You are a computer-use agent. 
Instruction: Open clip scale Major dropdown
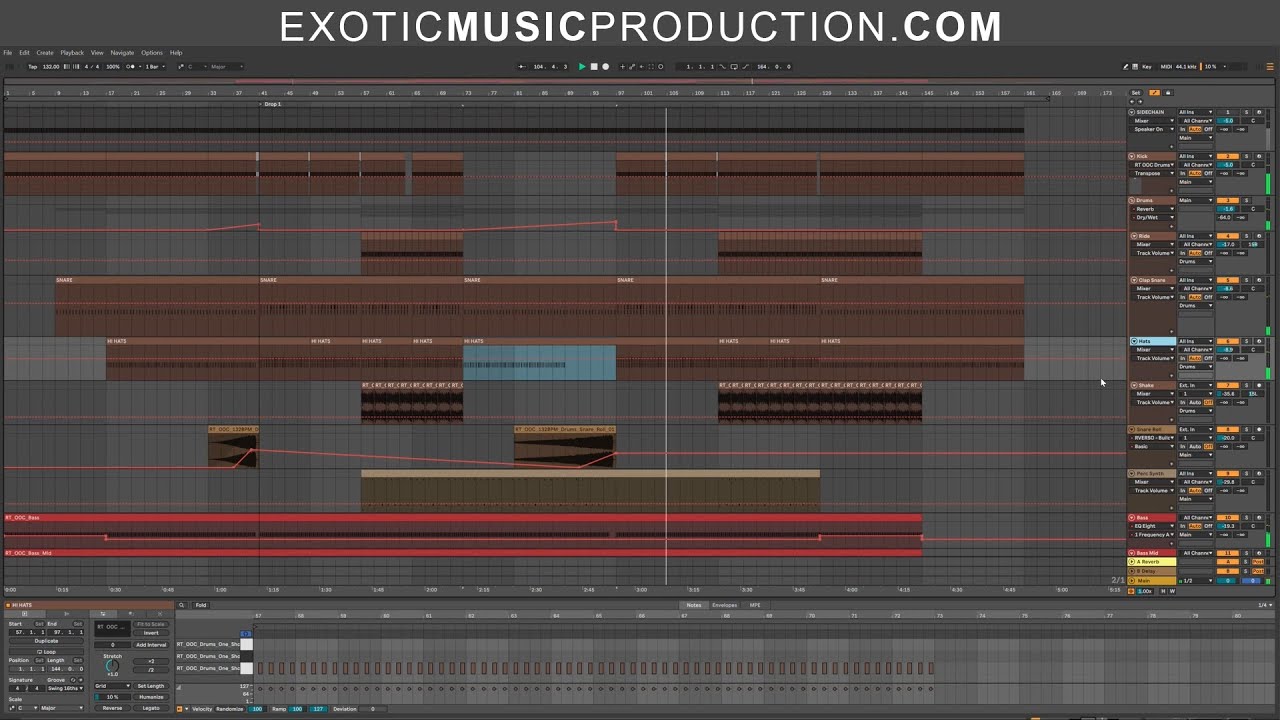[x=62, y=708]
